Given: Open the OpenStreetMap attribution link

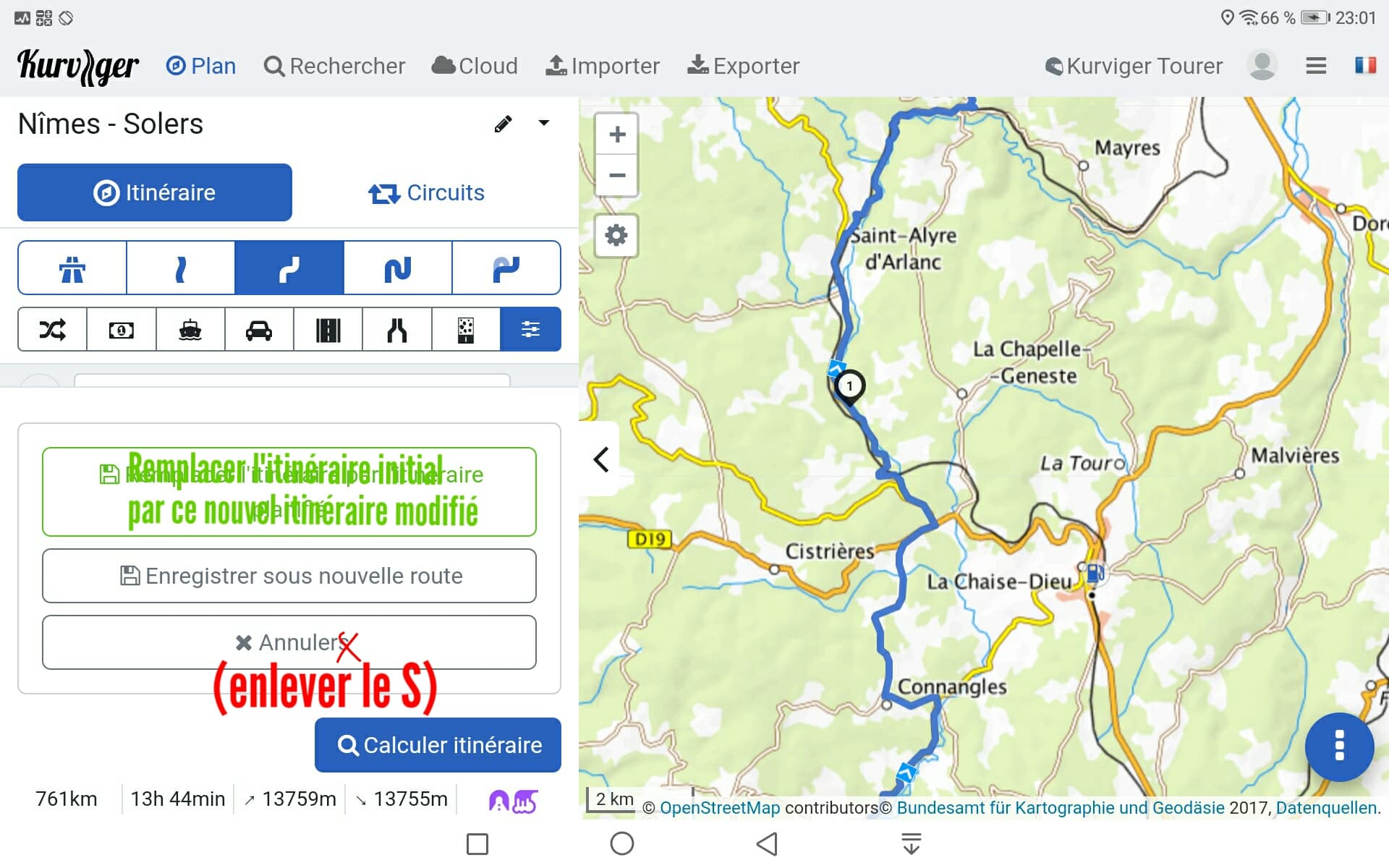Looking at the screenshot, I should [720, 807].
